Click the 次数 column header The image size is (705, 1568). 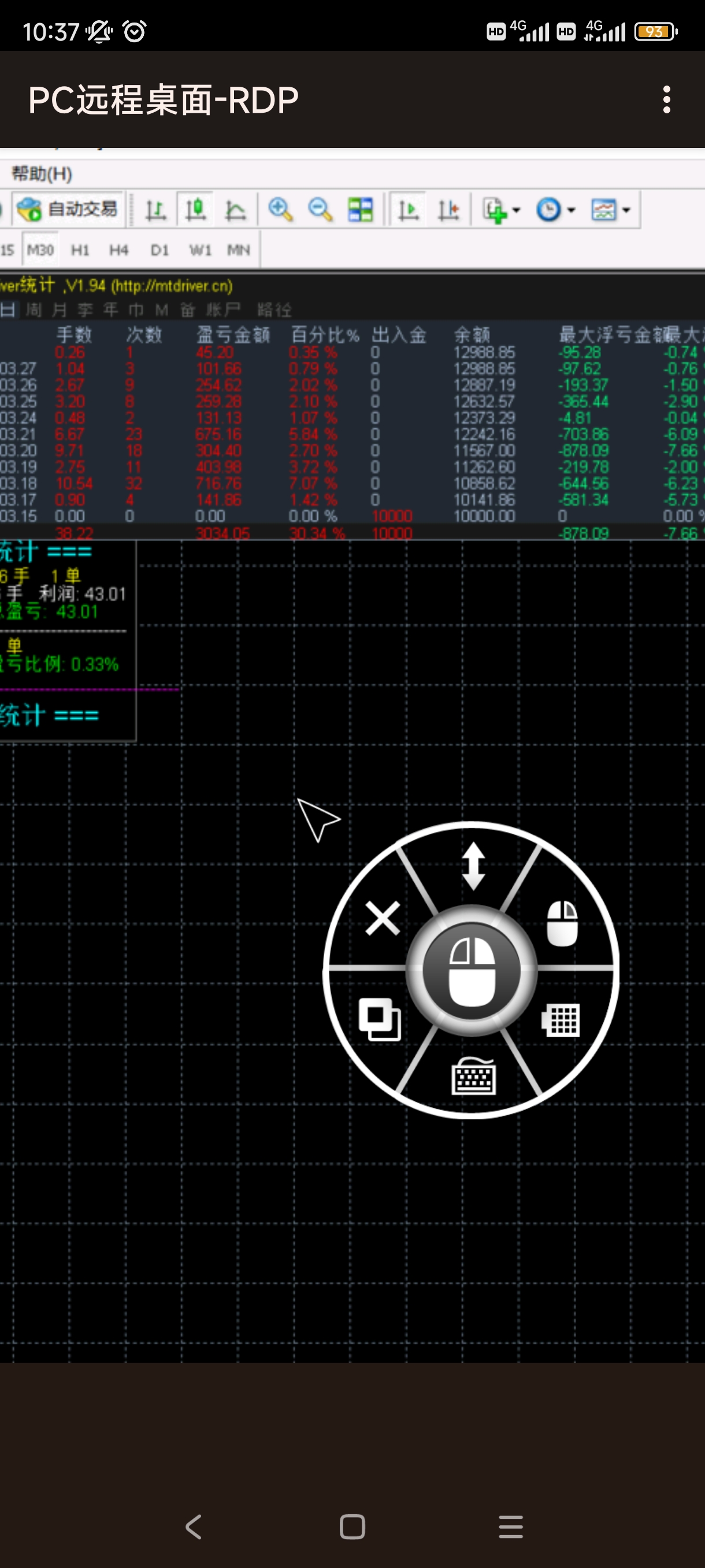144,335
